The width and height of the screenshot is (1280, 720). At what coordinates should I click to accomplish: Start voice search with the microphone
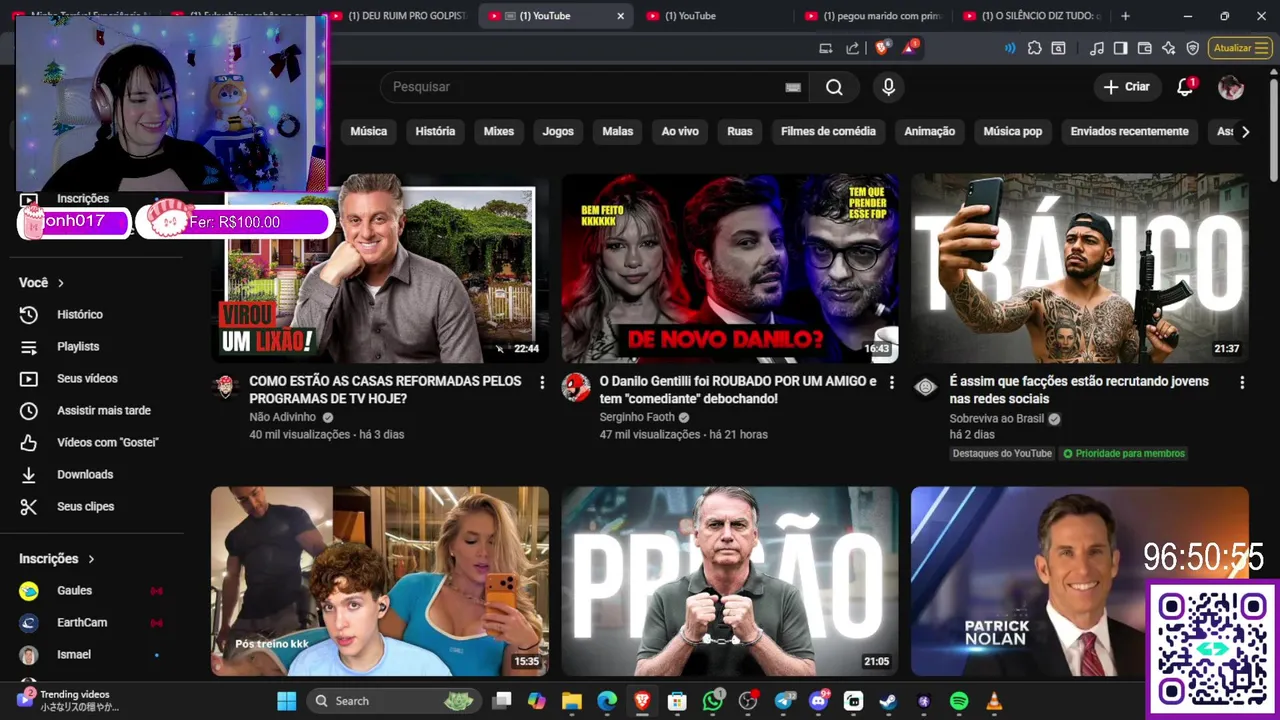point(888,87)
